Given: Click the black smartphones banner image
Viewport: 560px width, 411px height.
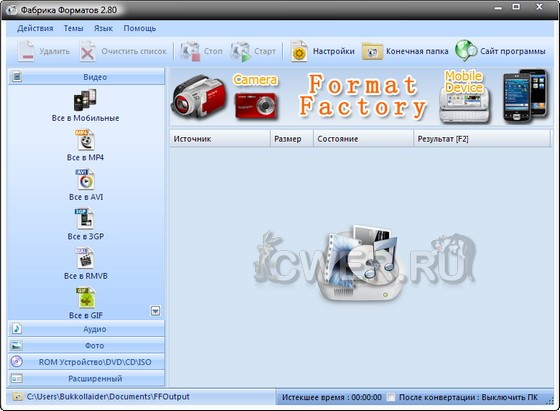Looking at the screenshot, I should pyautogui.click(x=525, y=96).
